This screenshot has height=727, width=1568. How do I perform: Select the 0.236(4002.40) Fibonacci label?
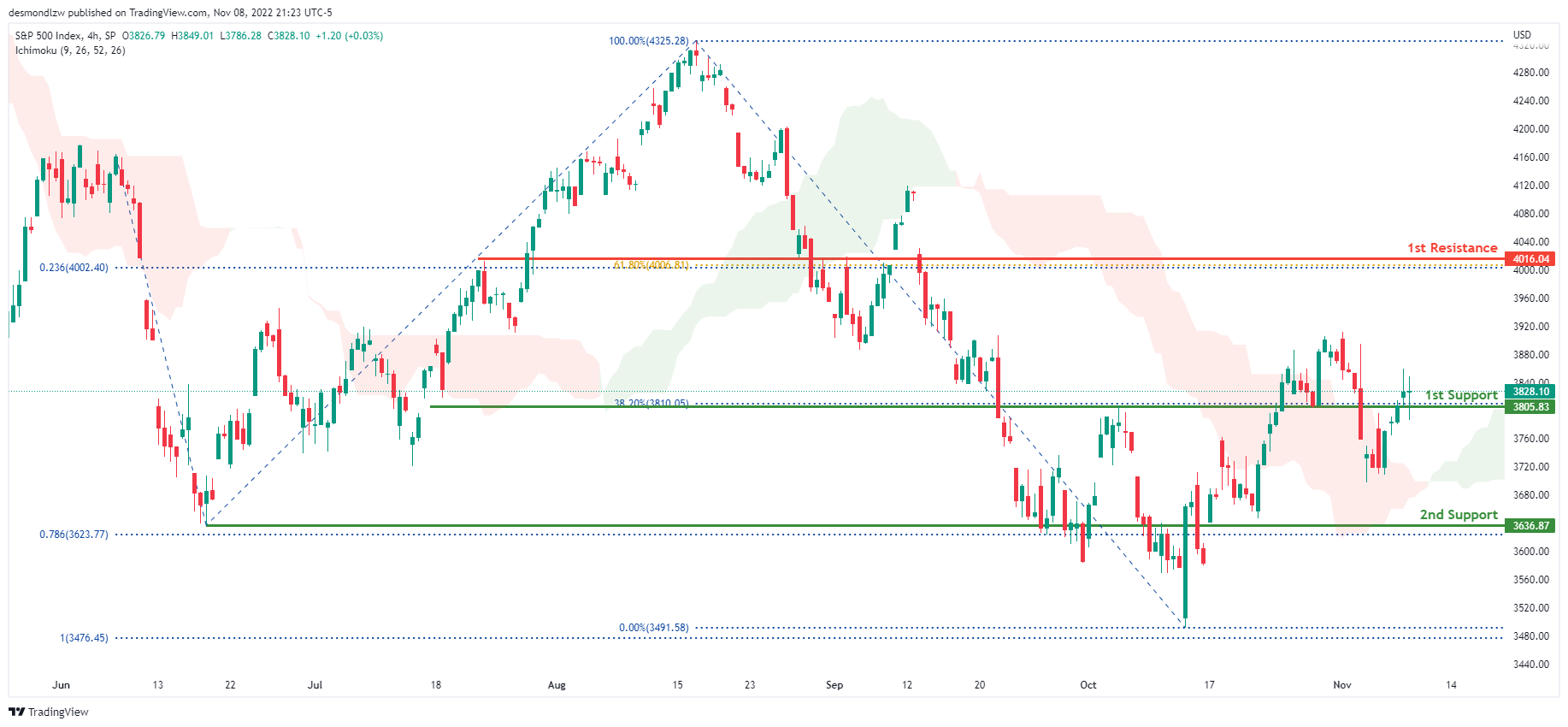pos(74,268)
